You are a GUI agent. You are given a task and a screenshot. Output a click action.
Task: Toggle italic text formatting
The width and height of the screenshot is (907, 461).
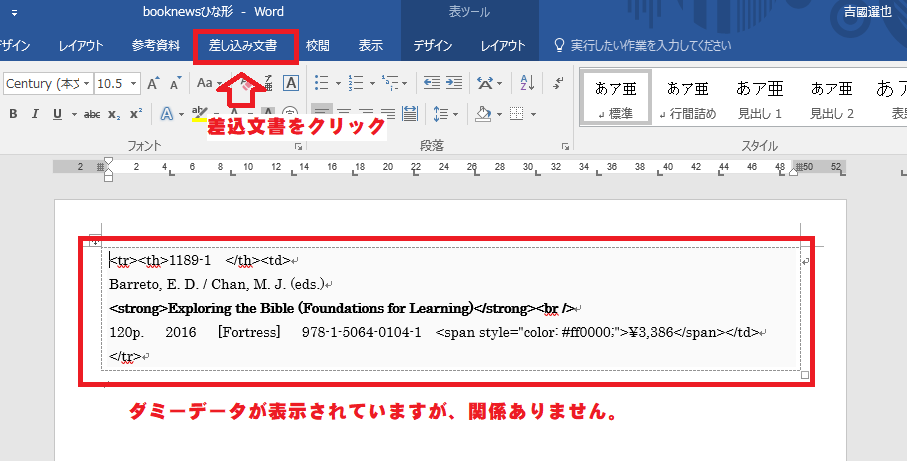click(x=37, y=113)
